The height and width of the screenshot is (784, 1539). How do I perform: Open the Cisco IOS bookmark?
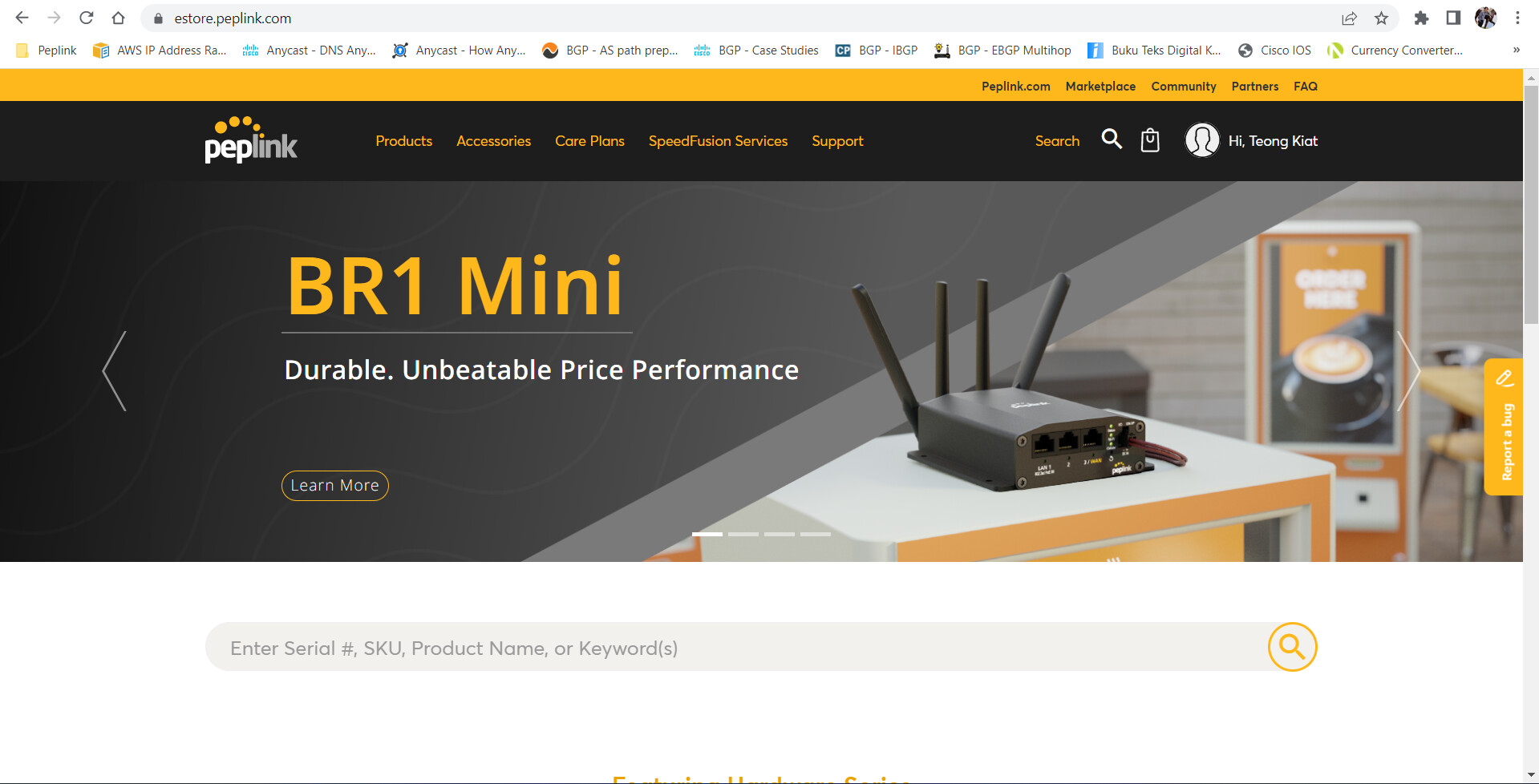point(1275,50)
